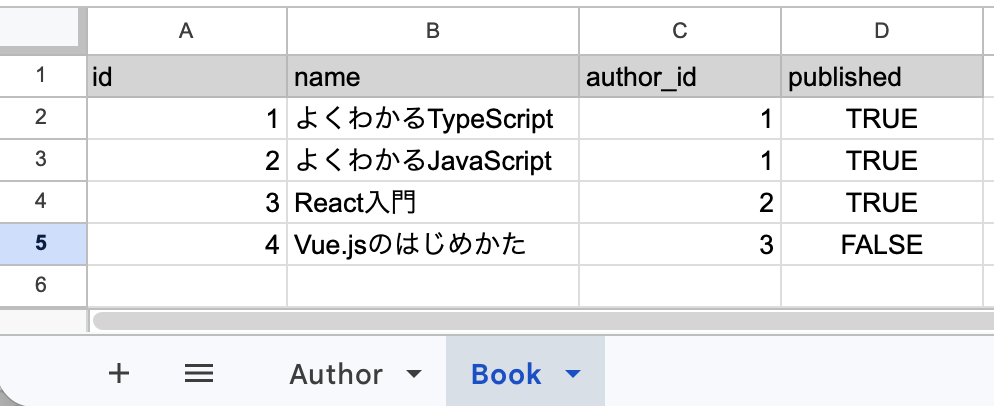Select column A header
This screenshot has width=994, height=406.
186,30
